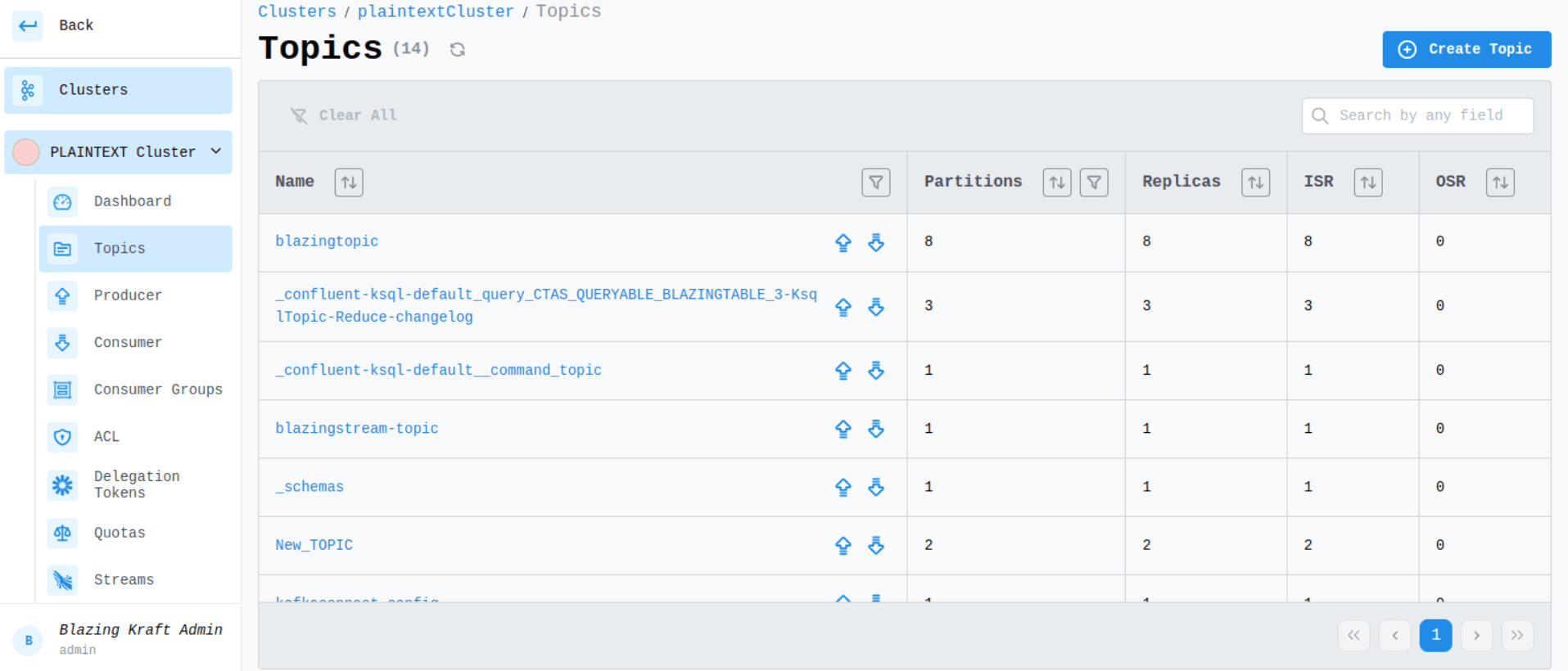Viewport: 1568px width, 671px height.
Task: Sort by Partitions column
Action: pos(1056,182)
